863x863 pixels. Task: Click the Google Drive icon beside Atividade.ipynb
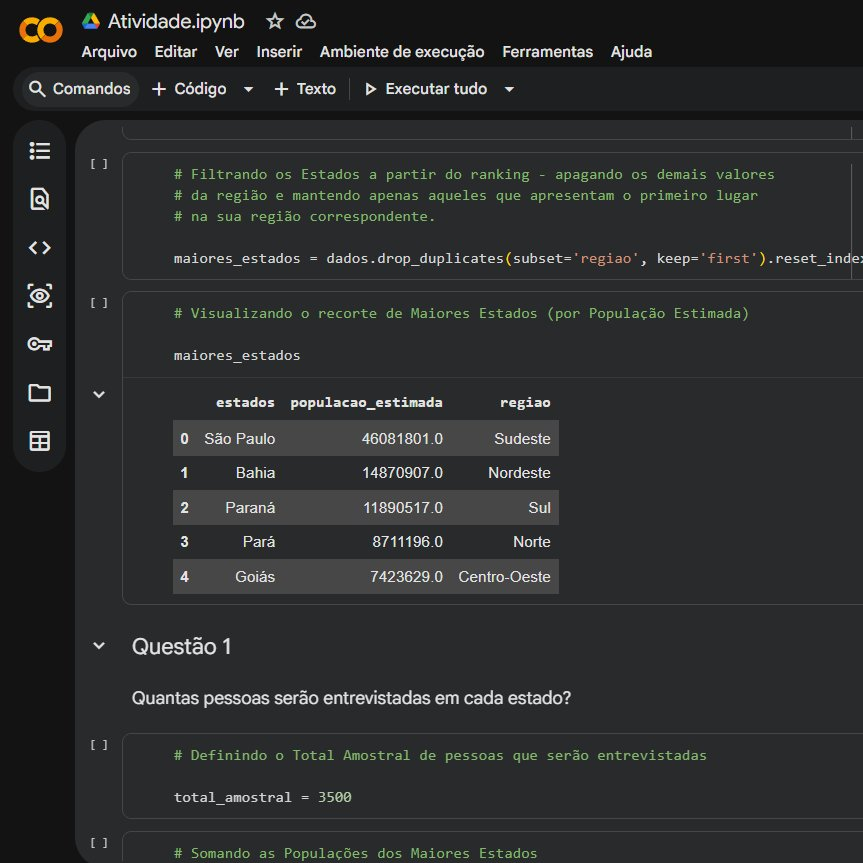click(91, 21)
